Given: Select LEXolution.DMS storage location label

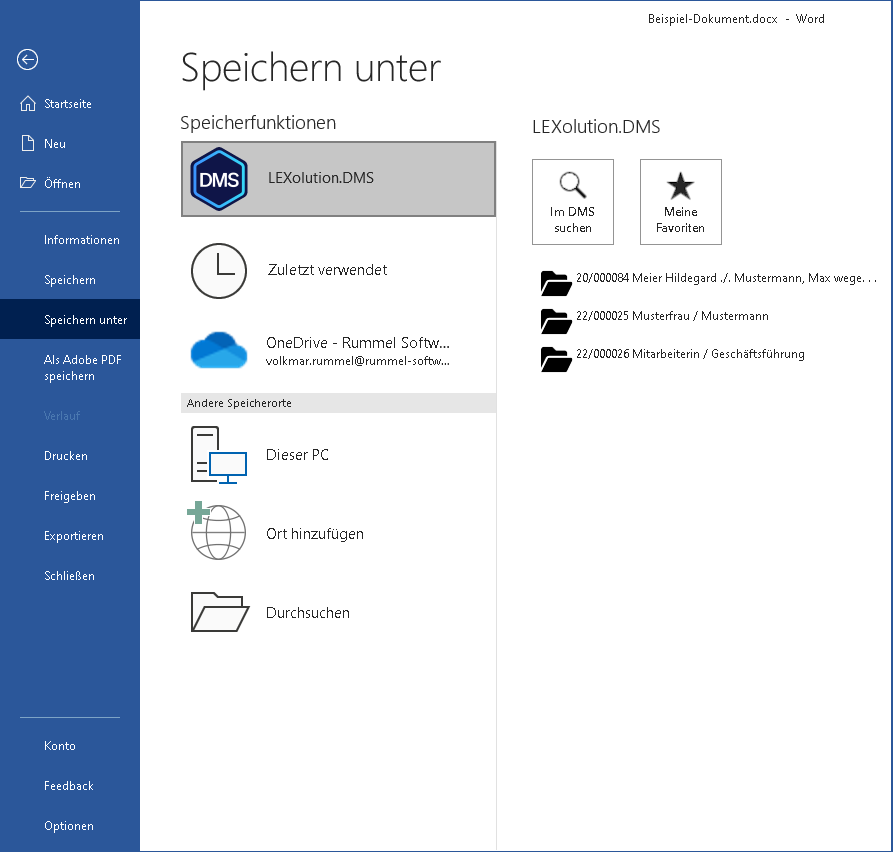Looking at the screenshot, I should click(x=321, y=178).
